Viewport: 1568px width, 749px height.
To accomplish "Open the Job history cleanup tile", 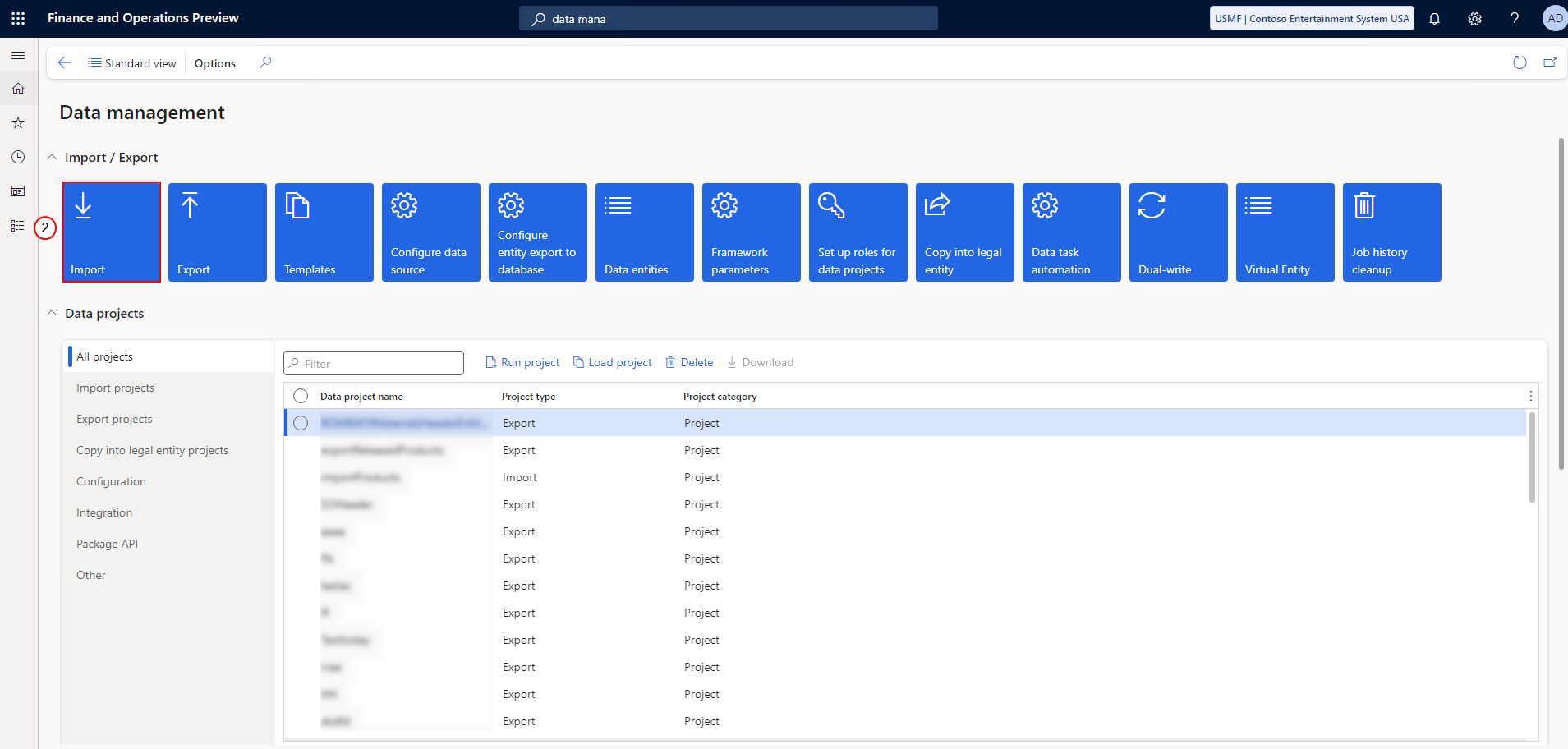I will pyautogui.click(x=1392, y=232).
